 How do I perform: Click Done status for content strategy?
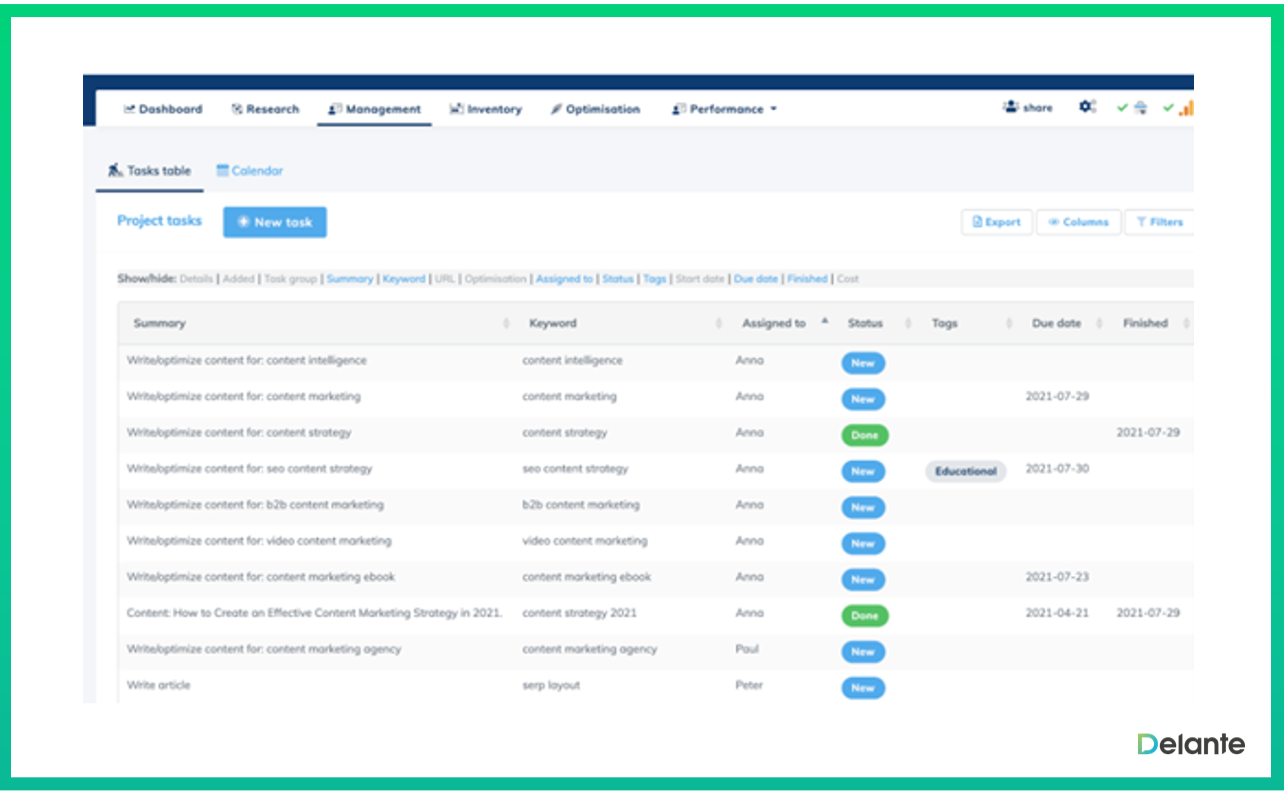(x=865, y=435)
